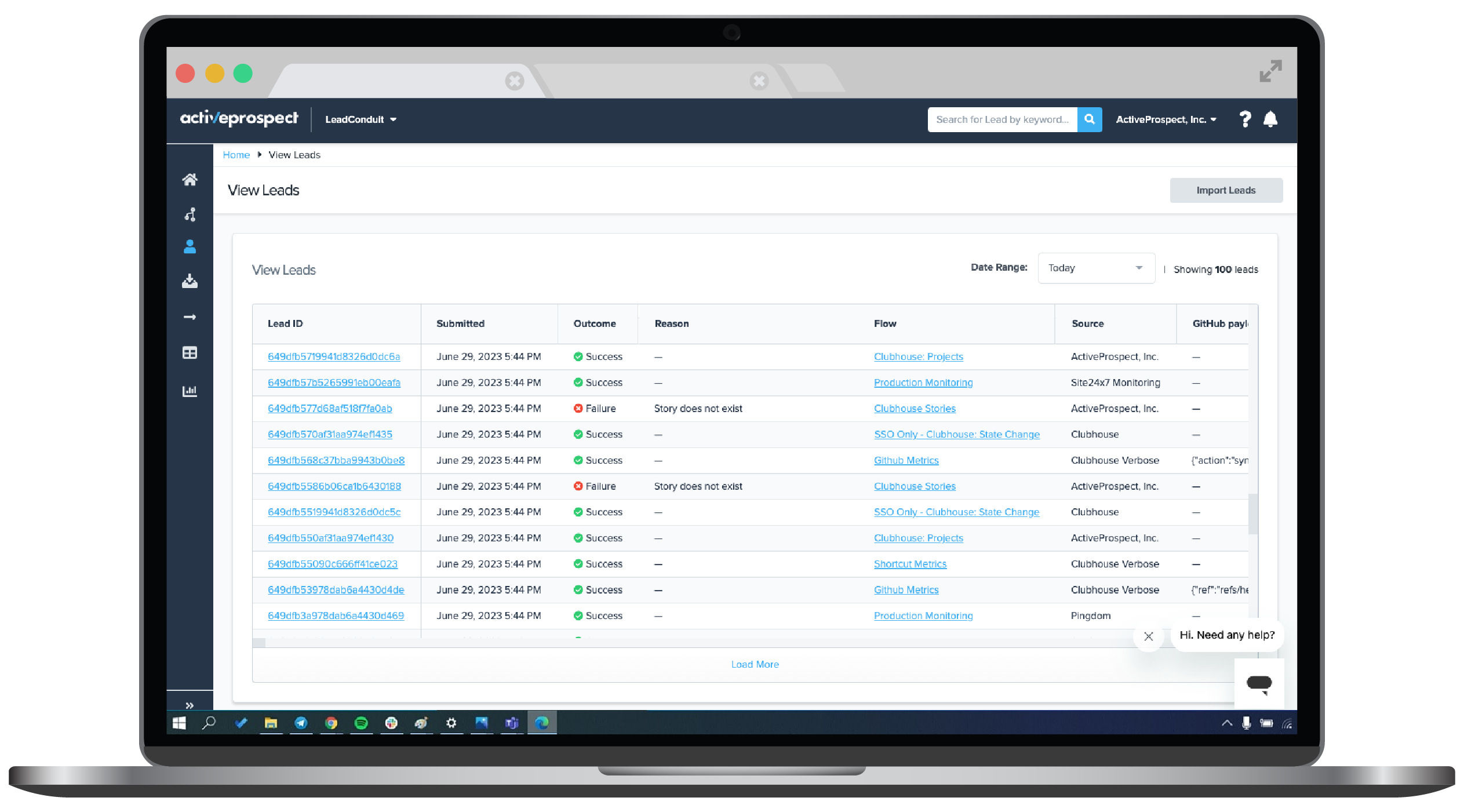This screenshot has height=812, width=1464.
Task: Click the outbound arrow icon in the sidebar
Action: 190,317
